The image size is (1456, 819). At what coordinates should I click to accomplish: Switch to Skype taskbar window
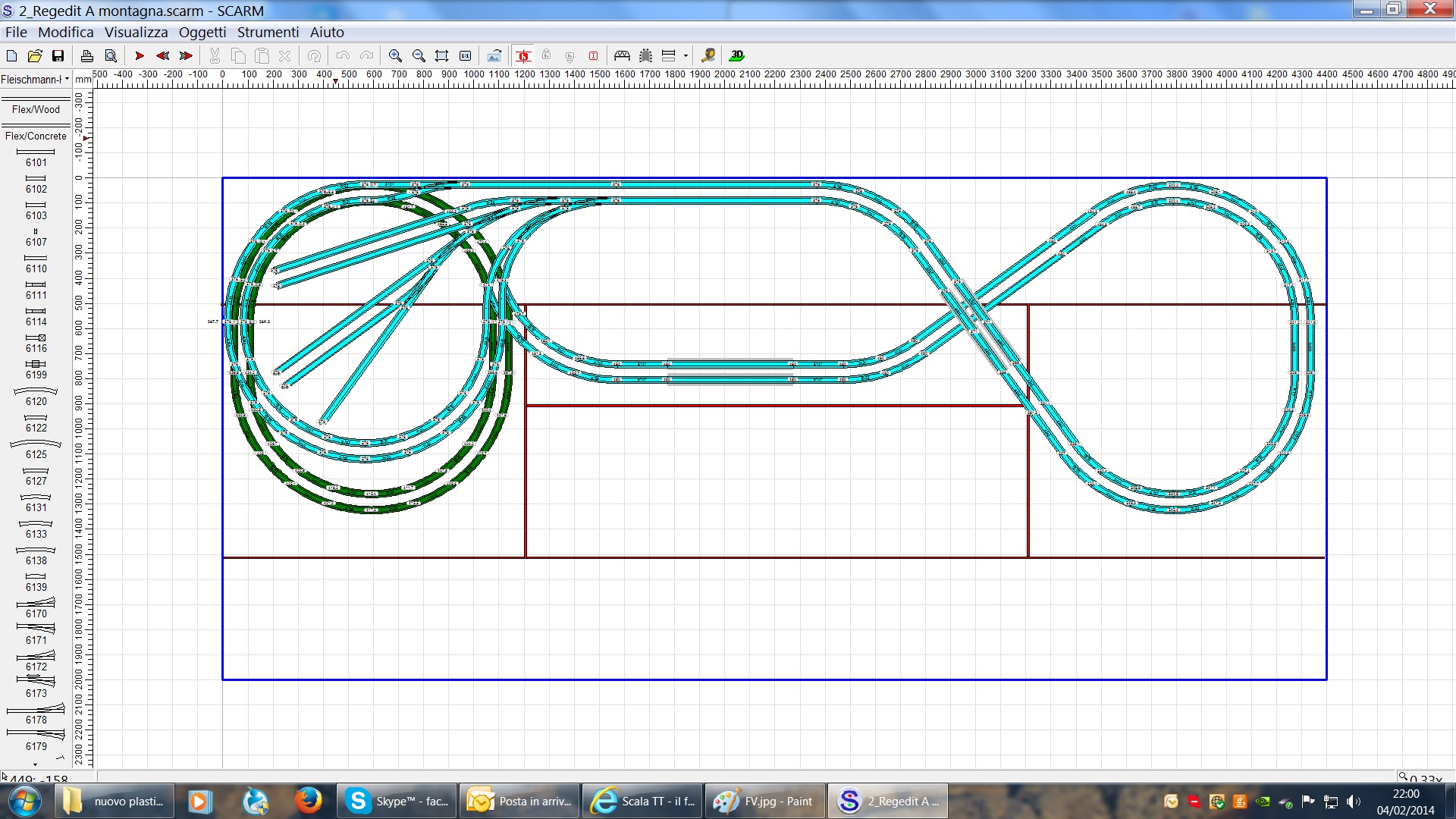397,801
